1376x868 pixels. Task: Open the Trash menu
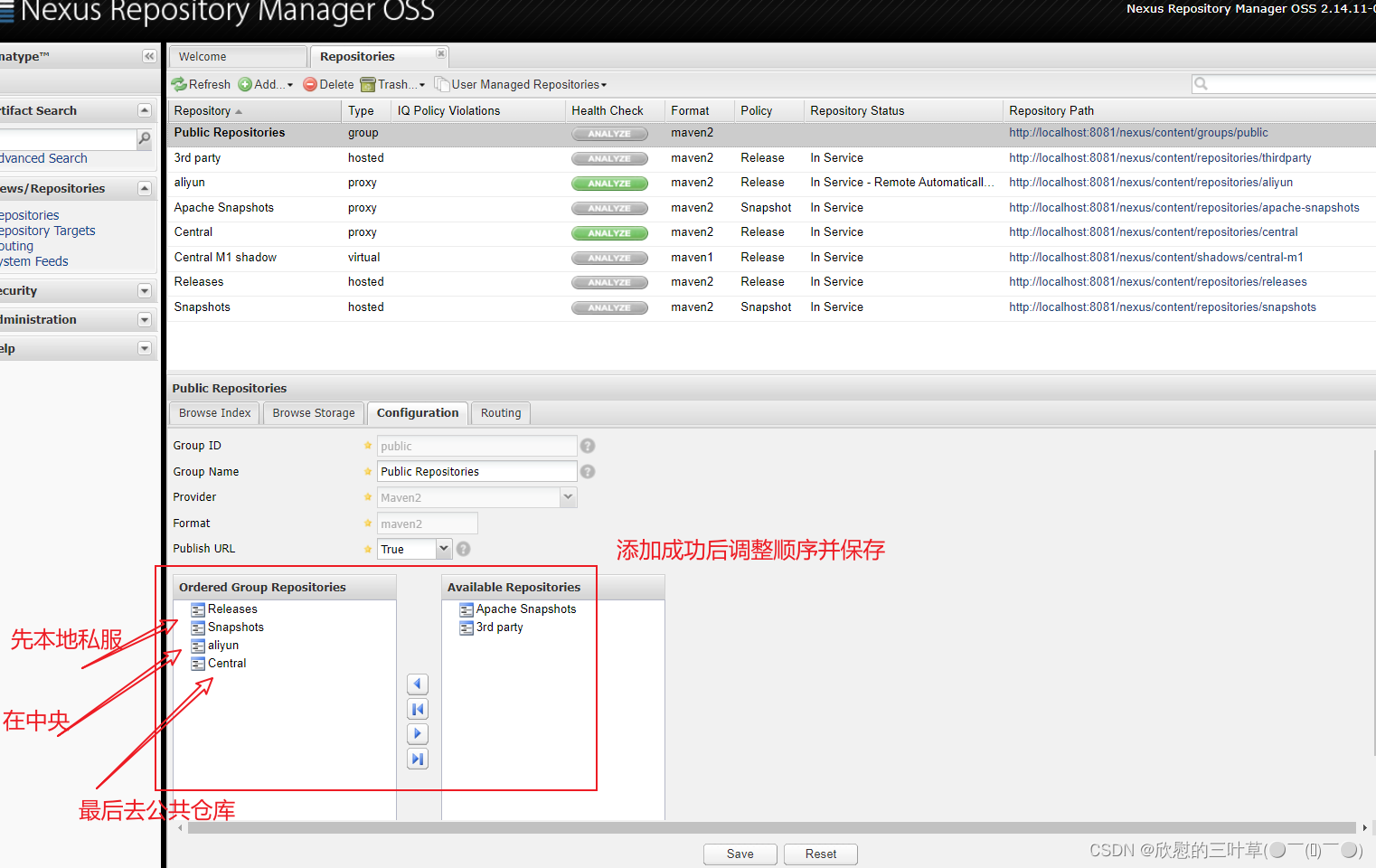point(393,84)
